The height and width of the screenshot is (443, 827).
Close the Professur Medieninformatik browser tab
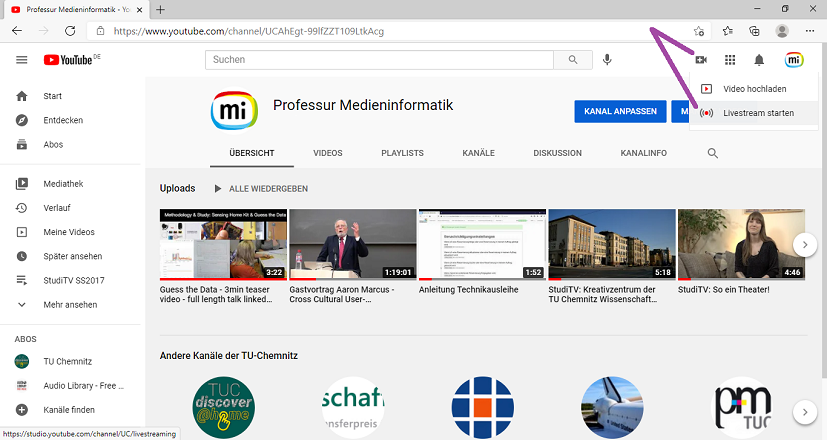tap(139, 9)
